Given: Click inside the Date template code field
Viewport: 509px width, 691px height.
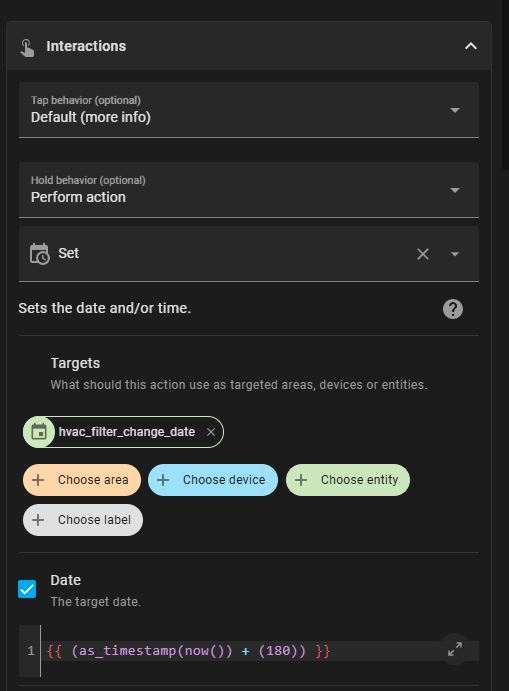Looking at the screenshot, I should tap(242, 651).
